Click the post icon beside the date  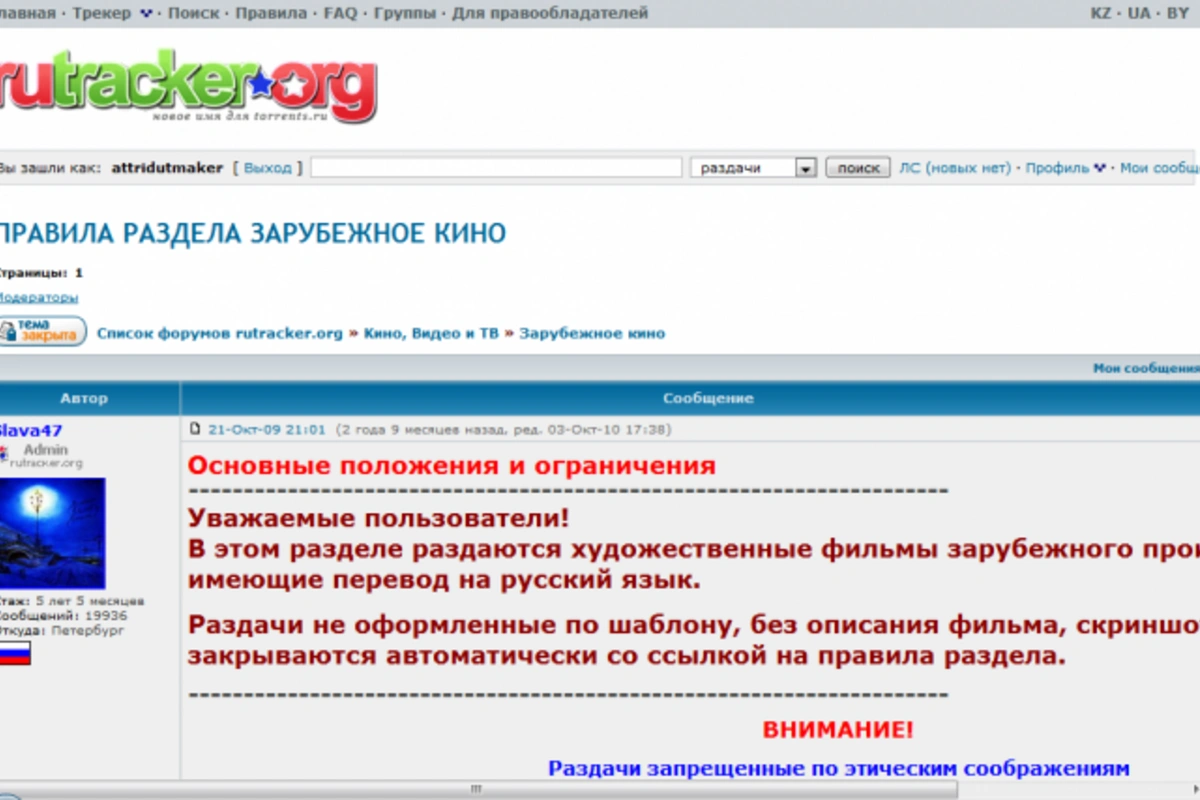pos(196,430)
